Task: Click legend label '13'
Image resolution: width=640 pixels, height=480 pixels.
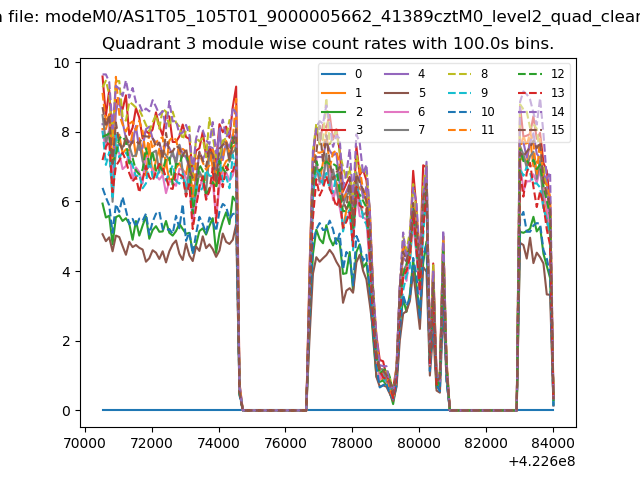Action: 558,93
